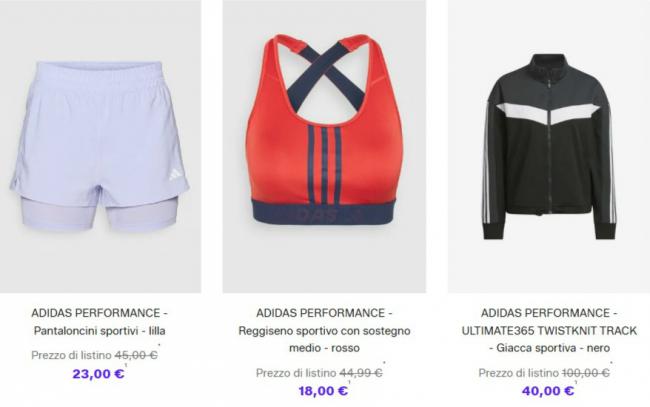
Task: Click the Adidas logo on the lilac shorts
Action: coord(175,175)
